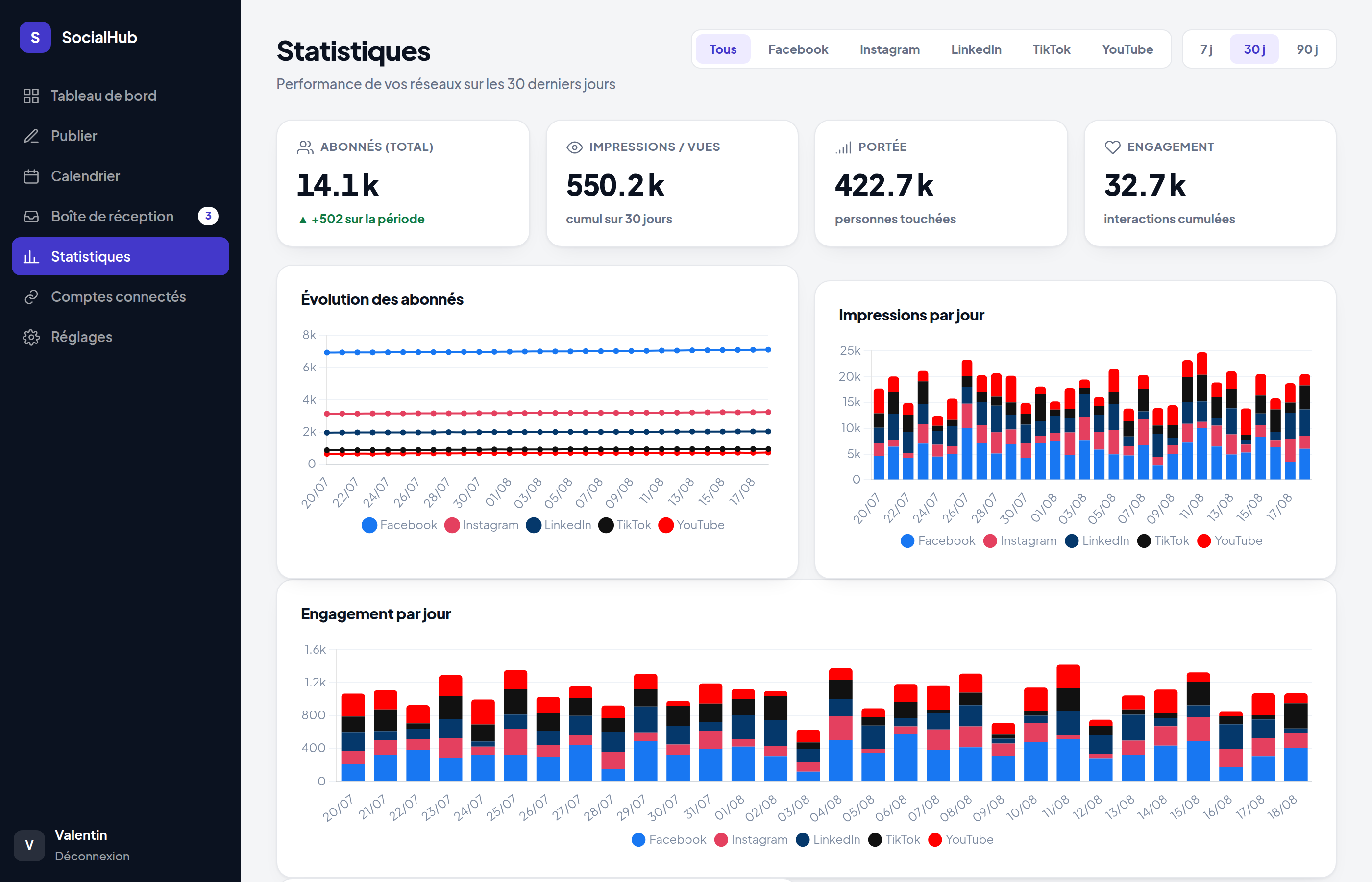Filter statistics by YouTube

[1127, 49]
